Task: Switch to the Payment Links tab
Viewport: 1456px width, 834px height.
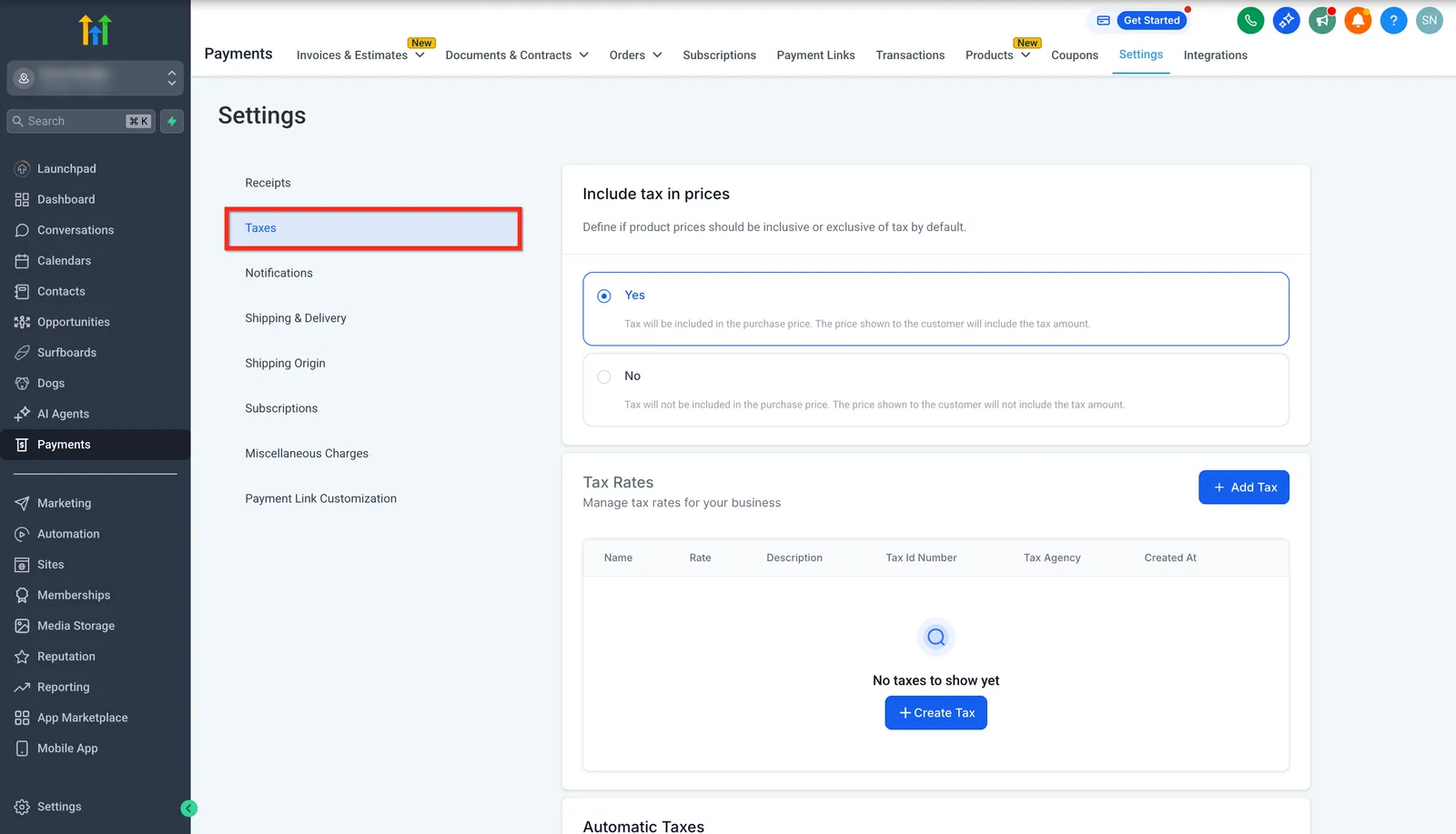Action: [815, 55]
